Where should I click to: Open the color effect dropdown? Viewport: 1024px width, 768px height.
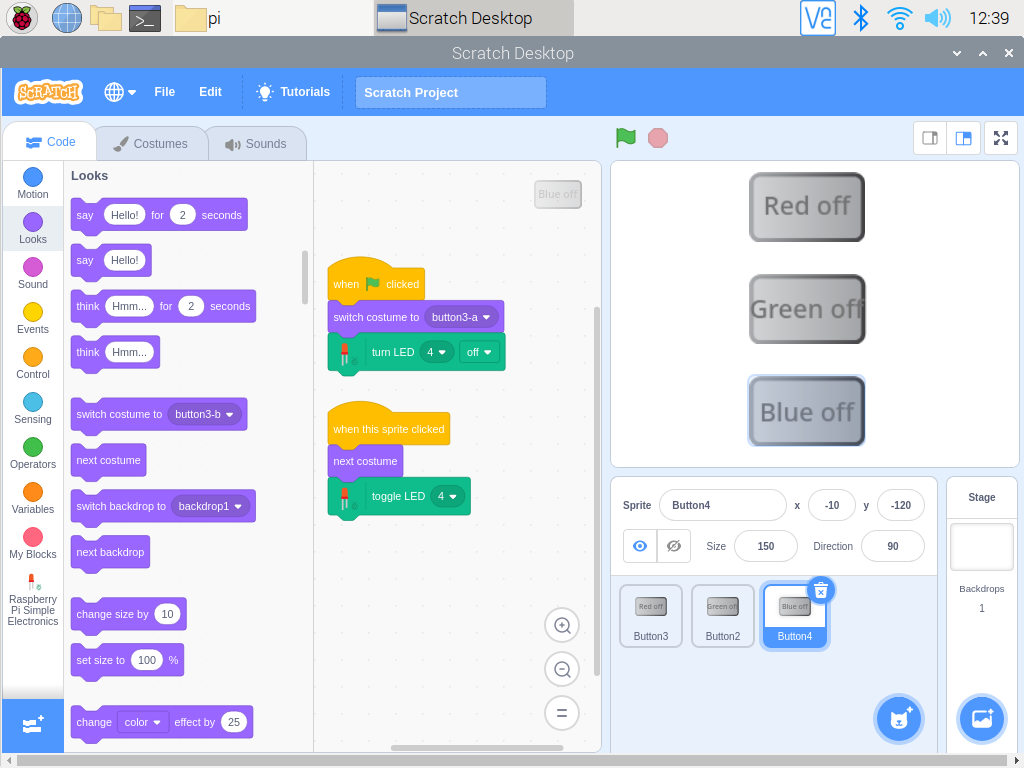(x=142, y=722)
